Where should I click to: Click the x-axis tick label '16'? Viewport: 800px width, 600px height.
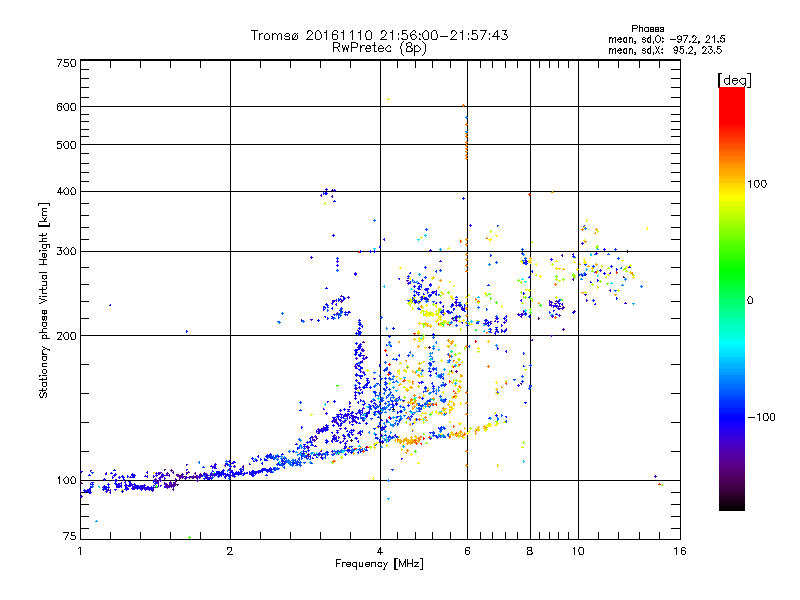680,551
